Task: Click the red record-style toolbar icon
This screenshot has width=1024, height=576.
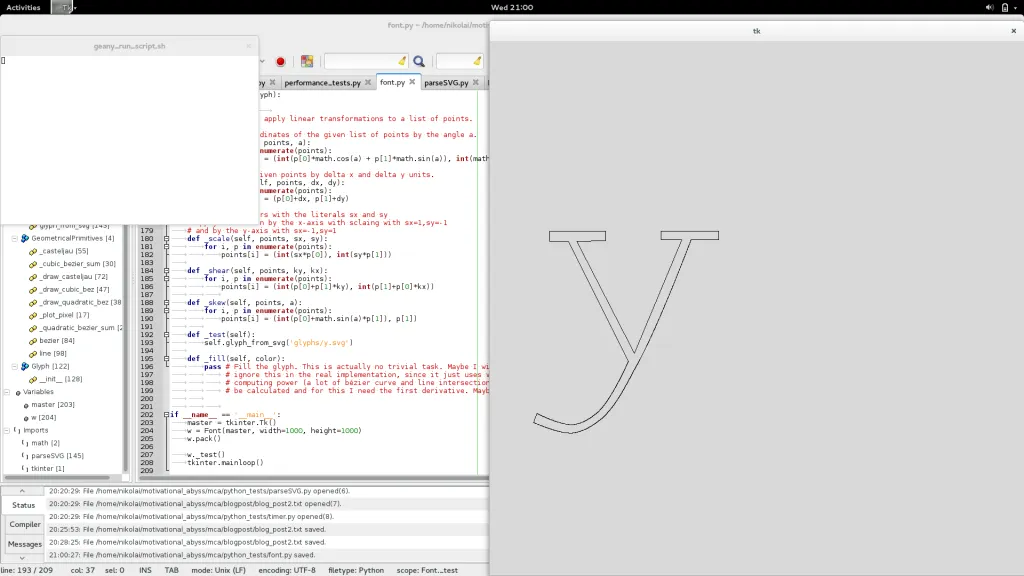Action: coord(281,61)
